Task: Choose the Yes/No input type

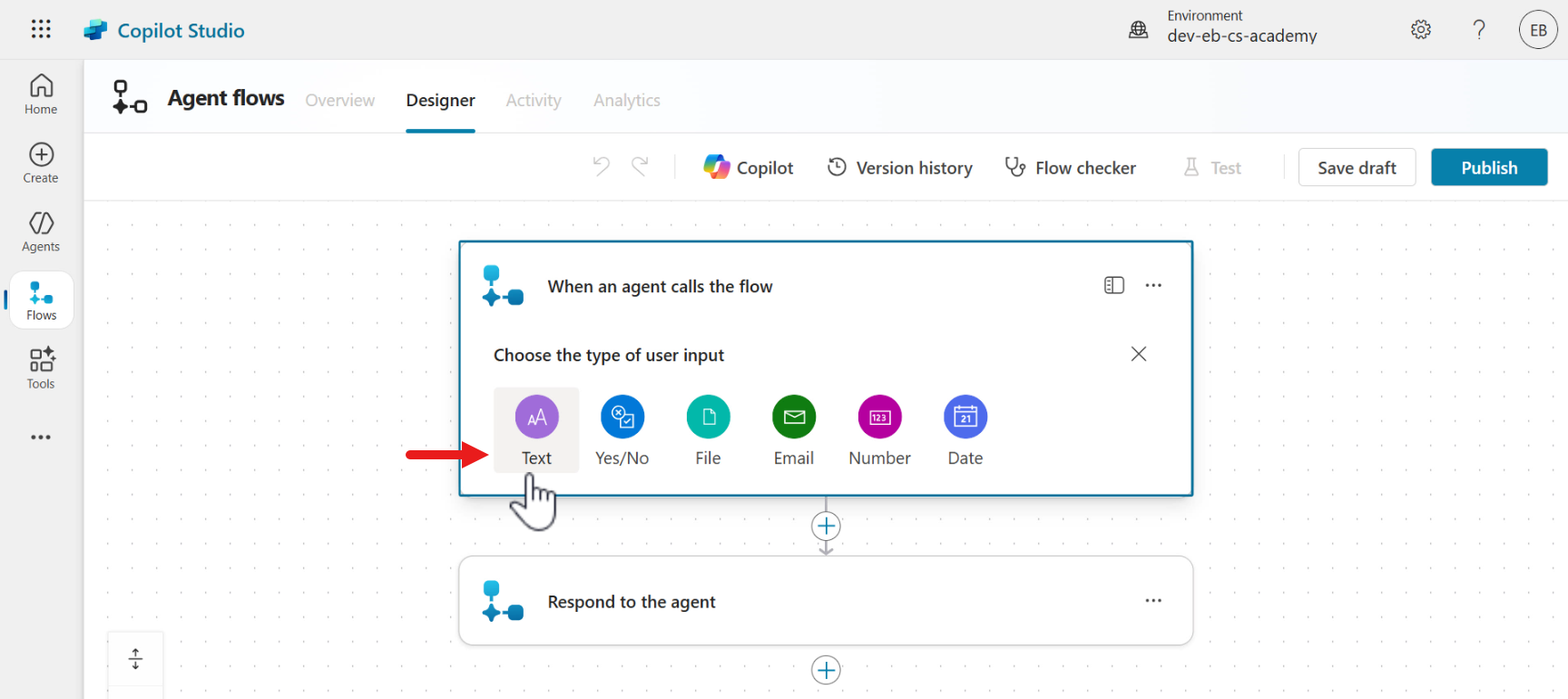Action: 622,418
